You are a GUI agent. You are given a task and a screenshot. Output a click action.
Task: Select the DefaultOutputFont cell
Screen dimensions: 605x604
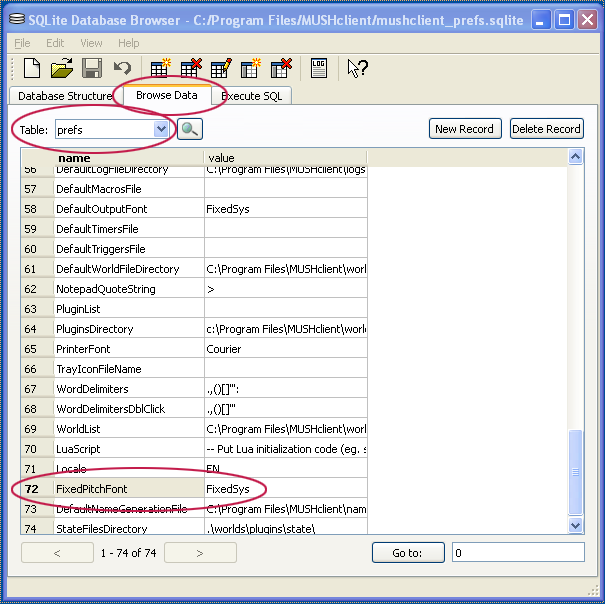pyautogui.click(x=129, y=209)
